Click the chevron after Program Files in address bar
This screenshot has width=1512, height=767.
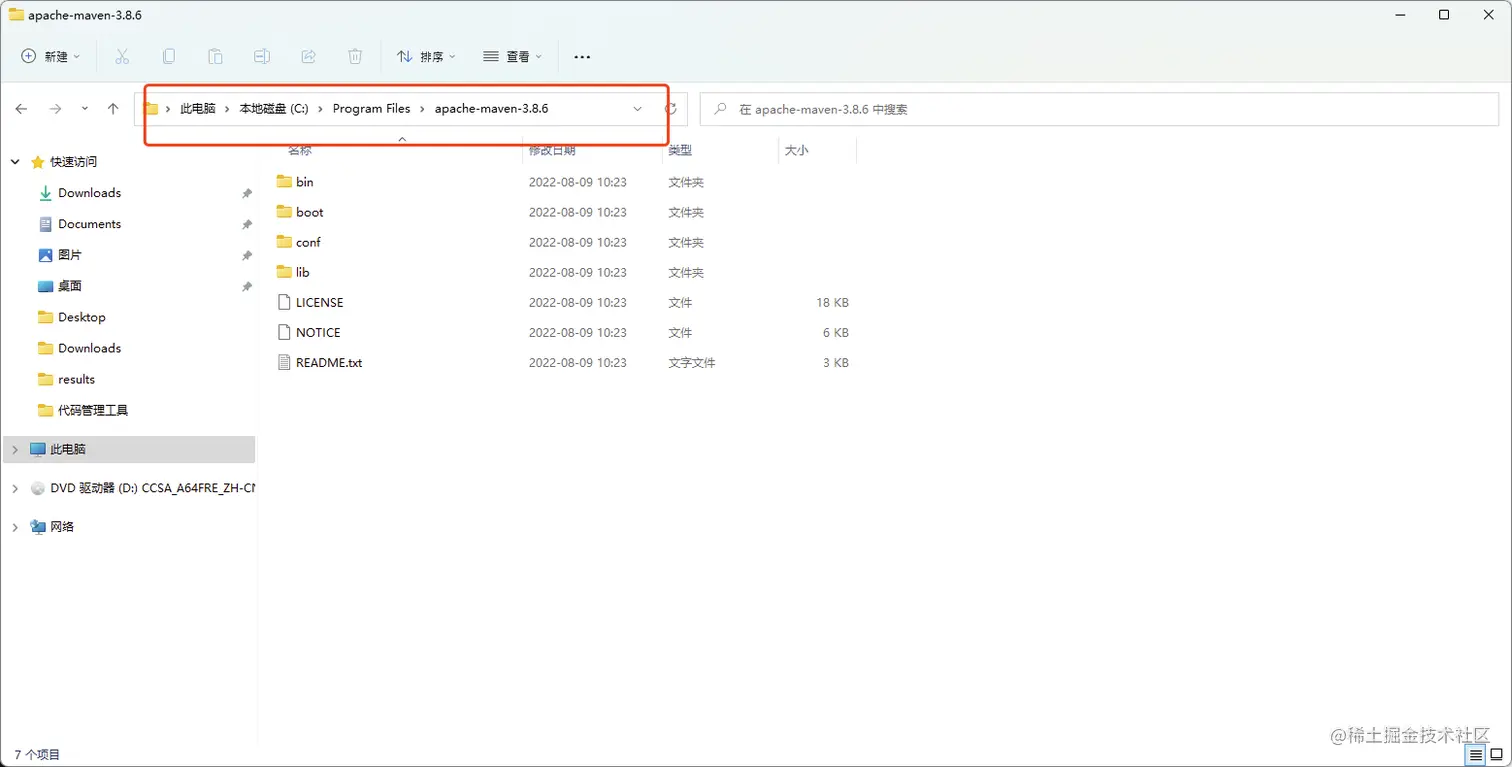[x=423, y=109]
